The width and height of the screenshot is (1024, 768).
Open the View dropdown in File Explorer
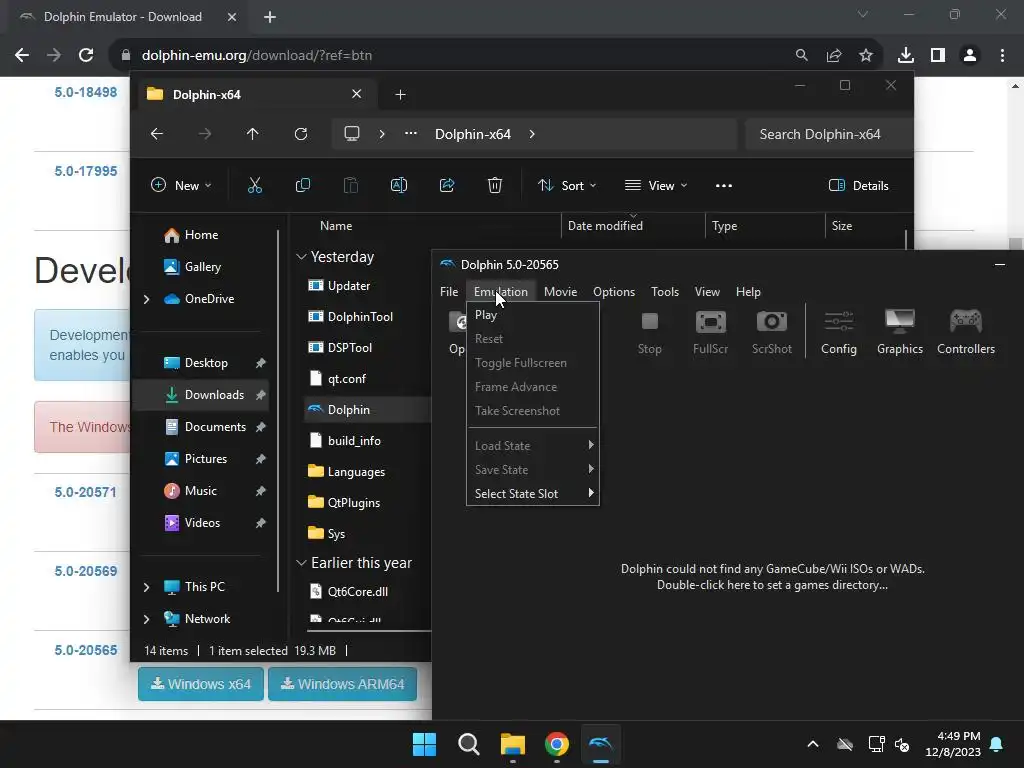click(x=656, y=185)
